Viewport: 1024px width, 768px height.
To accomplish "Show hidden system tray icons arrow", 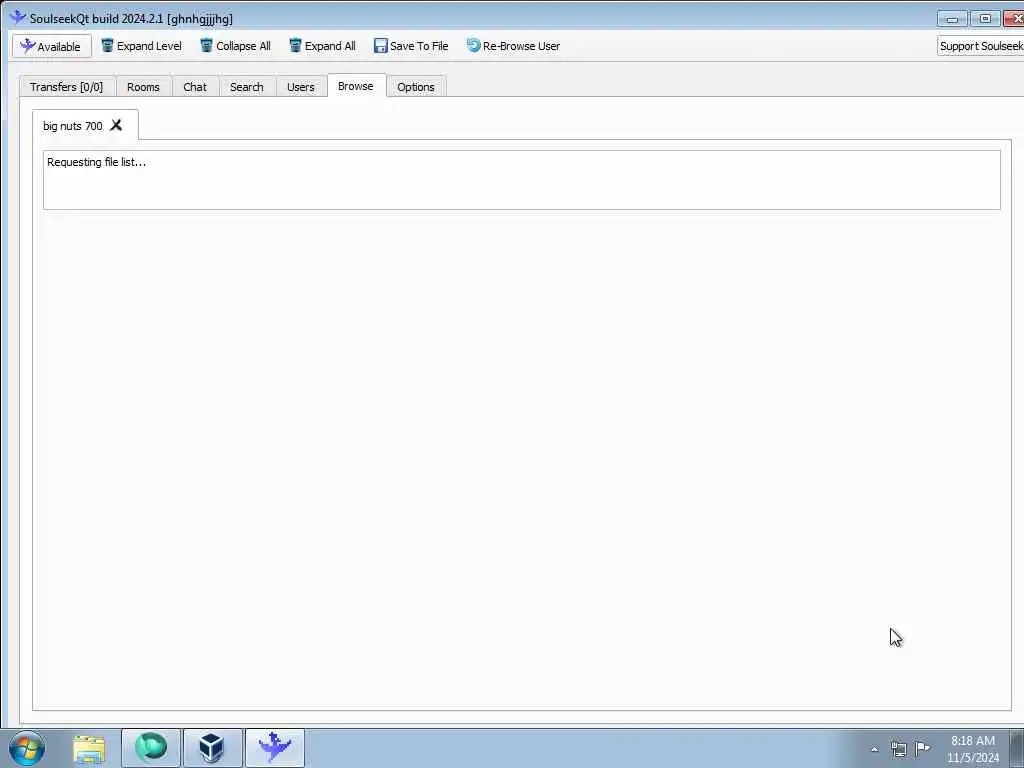I will tap(874, 749).
